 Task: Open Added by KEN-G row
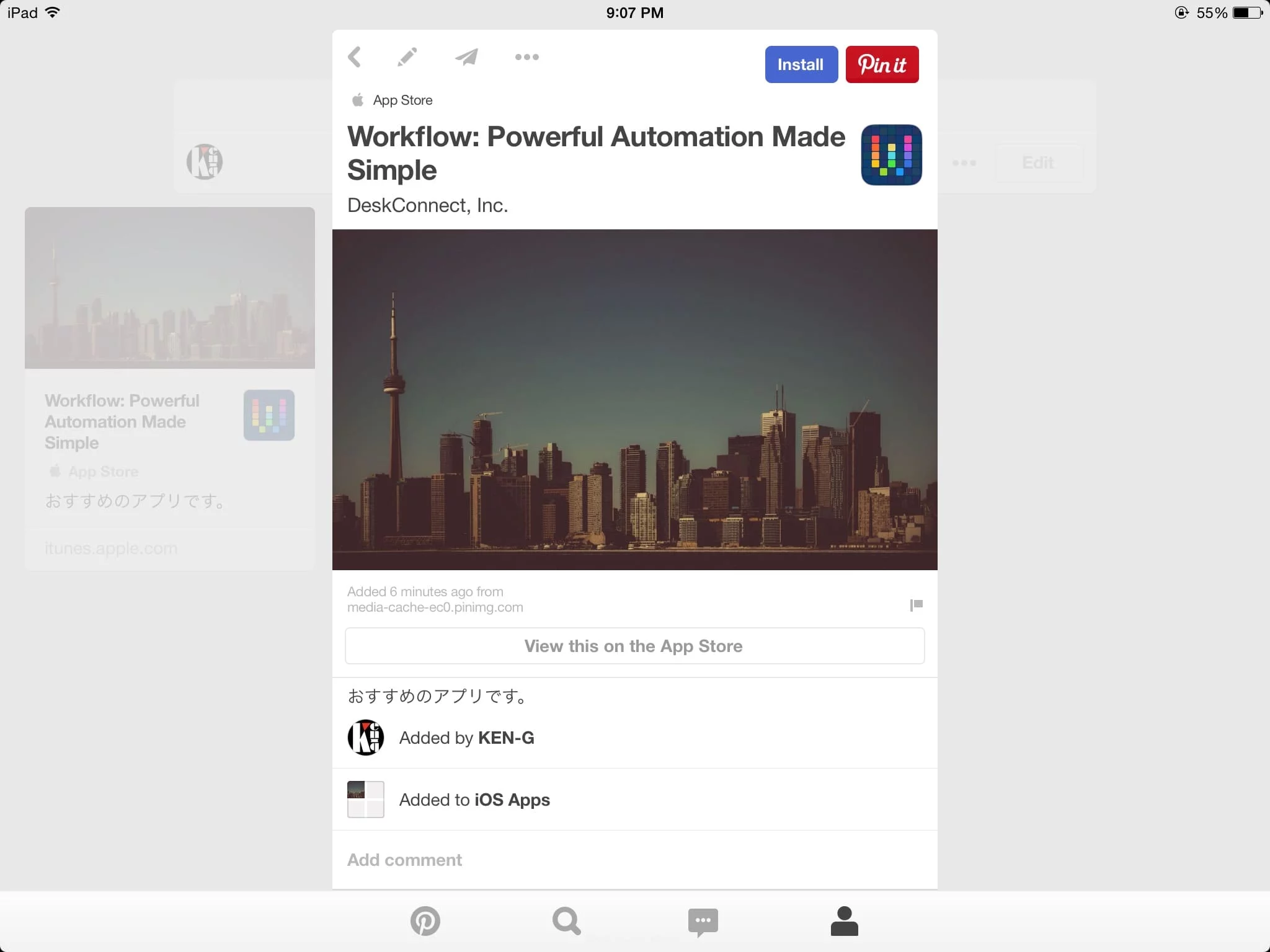[635, 738]
